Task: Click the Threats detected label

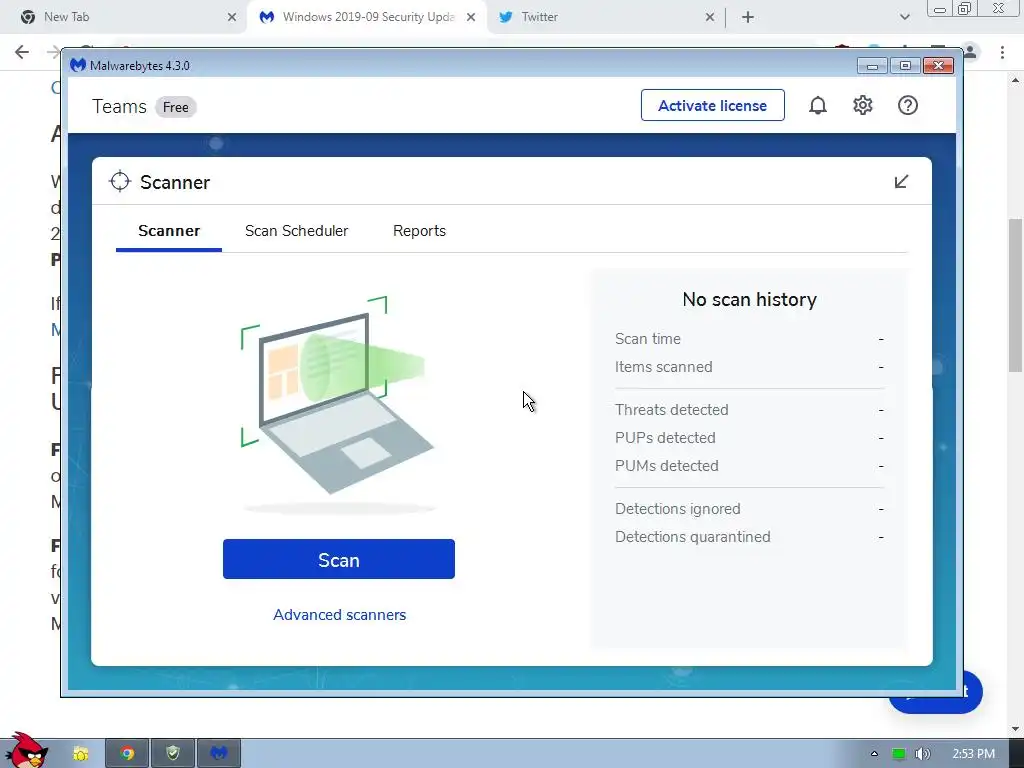Action: [x=671, y=409]
